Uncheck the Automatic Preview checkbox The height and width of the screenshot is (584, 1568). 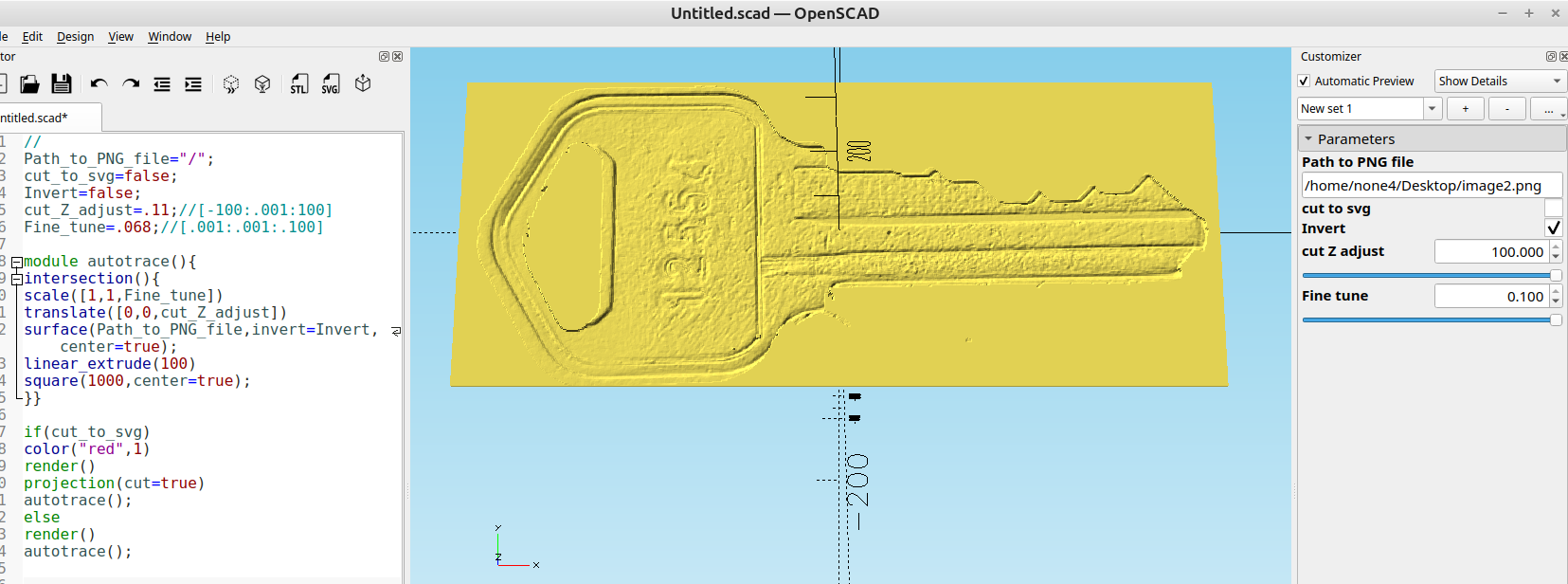[x=1304, y=82]
